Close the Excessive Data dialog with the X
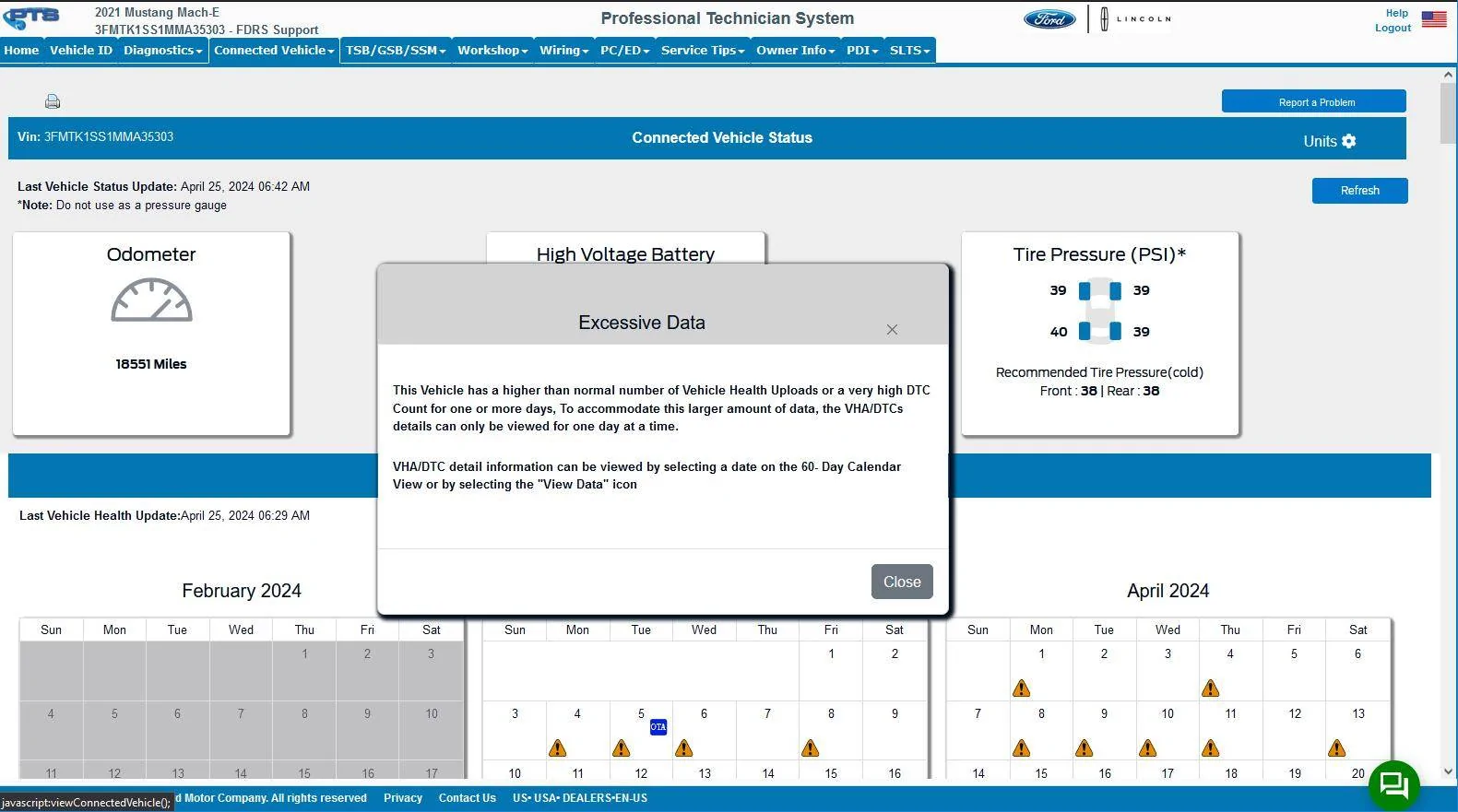Screen dimensions: 1458x812 pos(892,330)
